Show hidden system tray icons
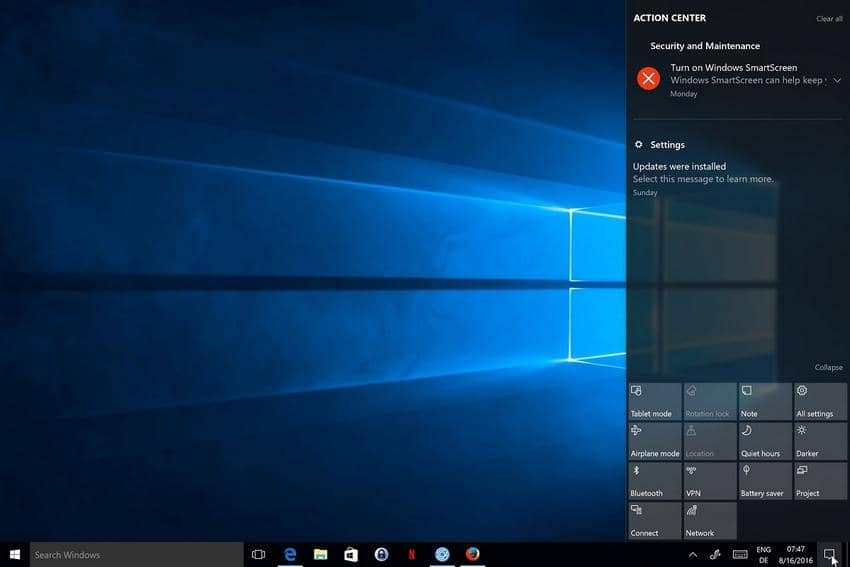The height and width of the screenshot is (567, 850). pos(692,554)
